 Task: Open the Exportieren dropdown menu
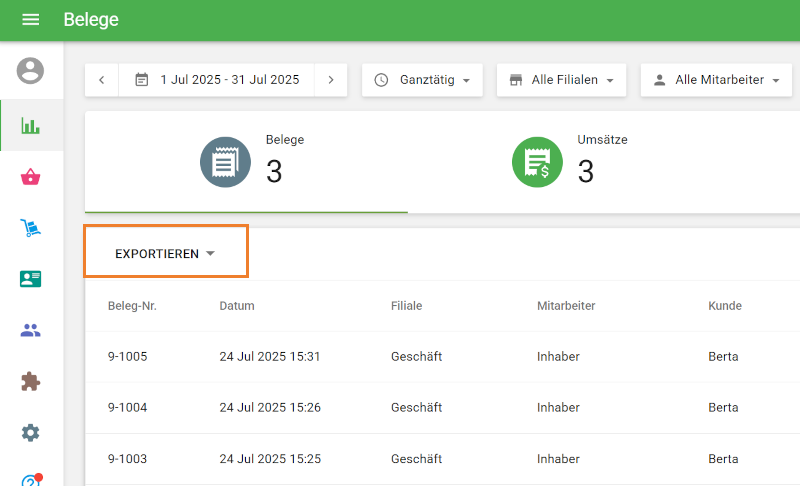coord(166,254)
